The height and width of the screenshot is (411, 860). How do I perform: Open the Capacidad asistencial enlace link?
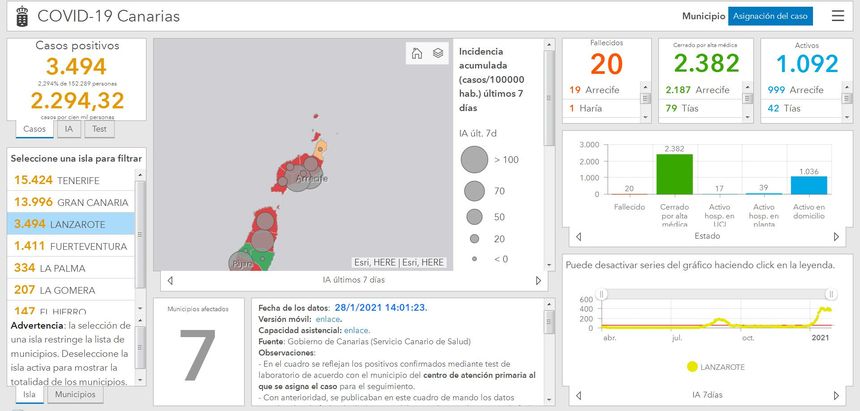point(355,329)
